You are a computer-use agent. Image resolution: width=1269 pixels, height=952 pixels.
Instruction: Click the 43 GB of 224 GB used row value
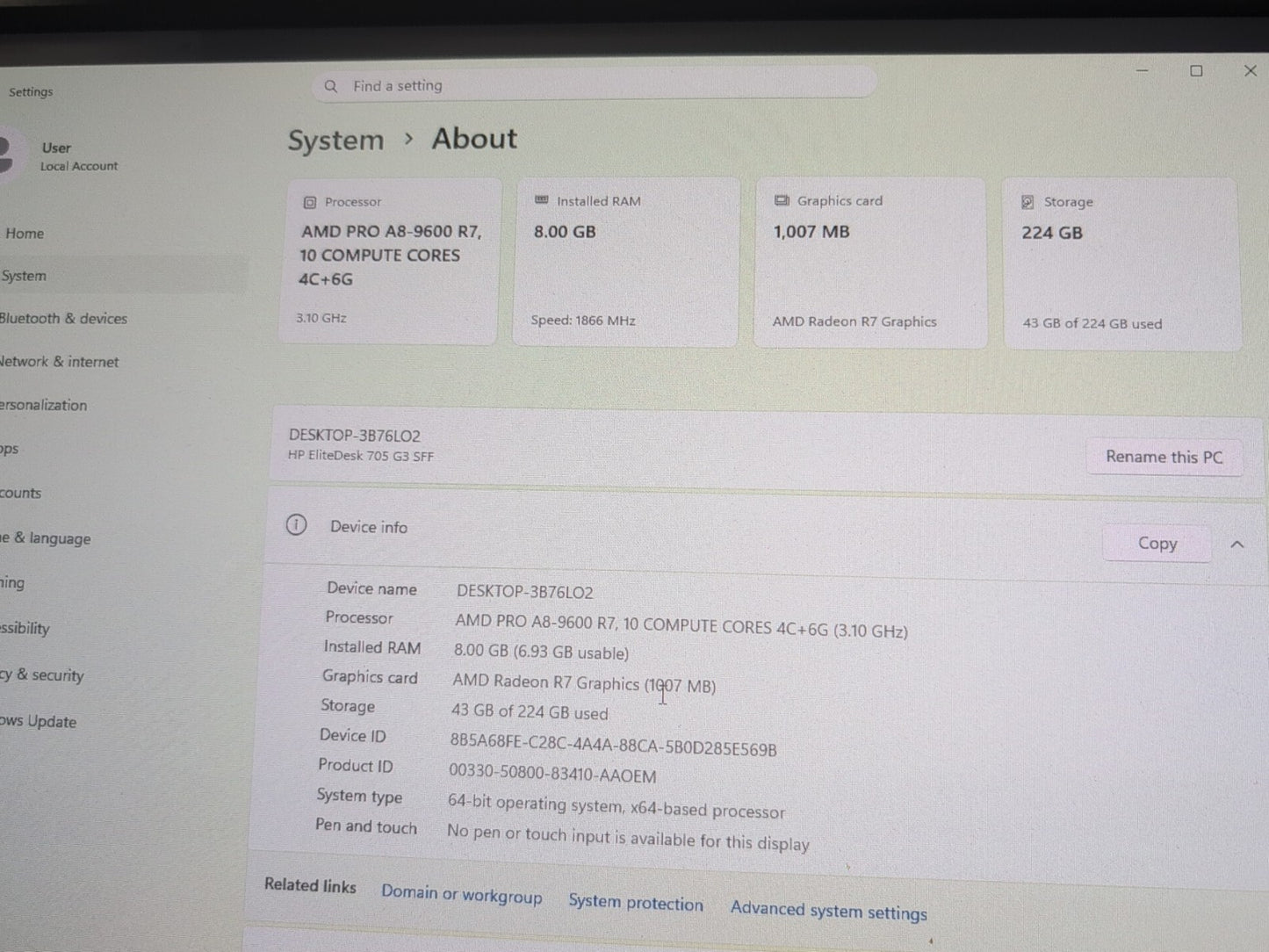tap(530, 712)
